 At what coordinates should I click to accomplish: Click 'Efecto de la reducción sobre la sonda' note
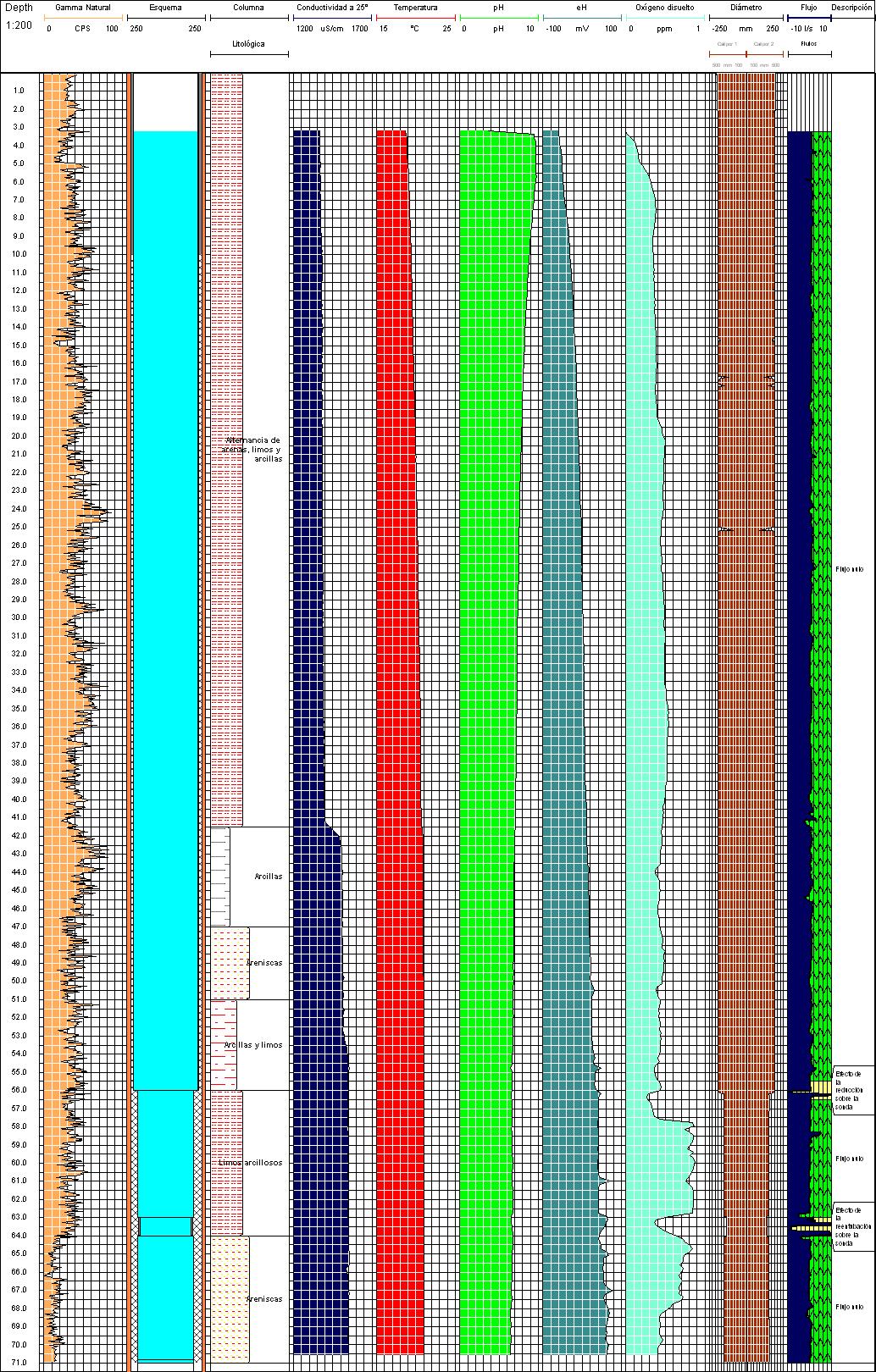849,1090
